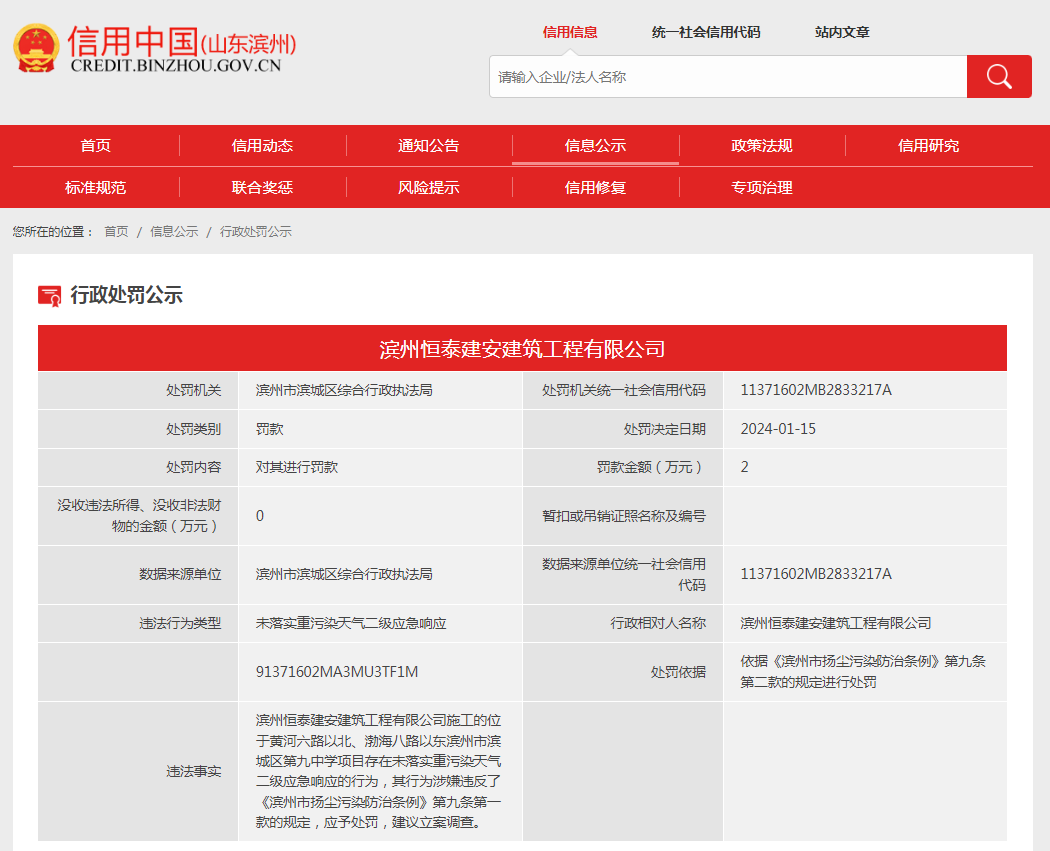Select the 站内文章 search tab

coord(842,32)
